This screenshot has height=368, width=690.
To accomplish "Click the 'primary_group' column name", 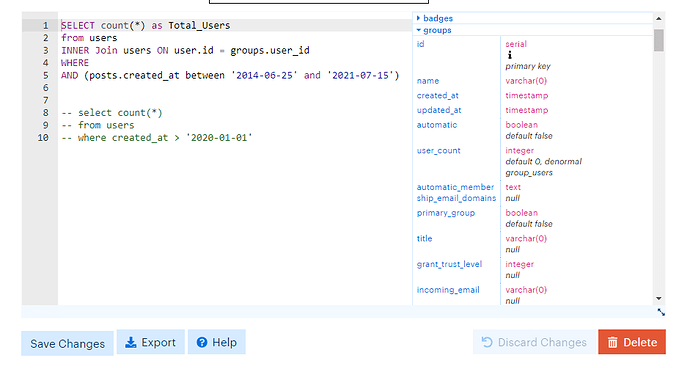I will coord(446,213).
